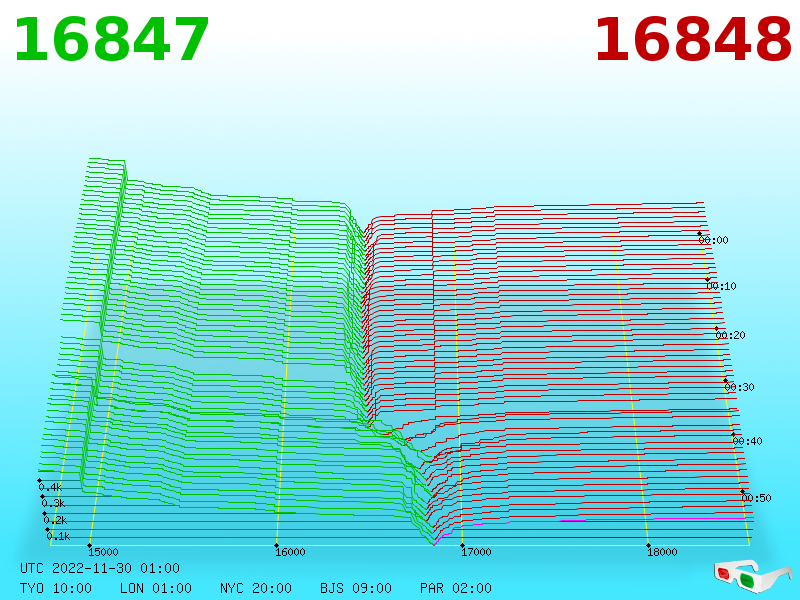The width and height of the screenshot is (800, 600).
Task: Click the 0.2k volume axis label
Action: click(x=55, y=520)
